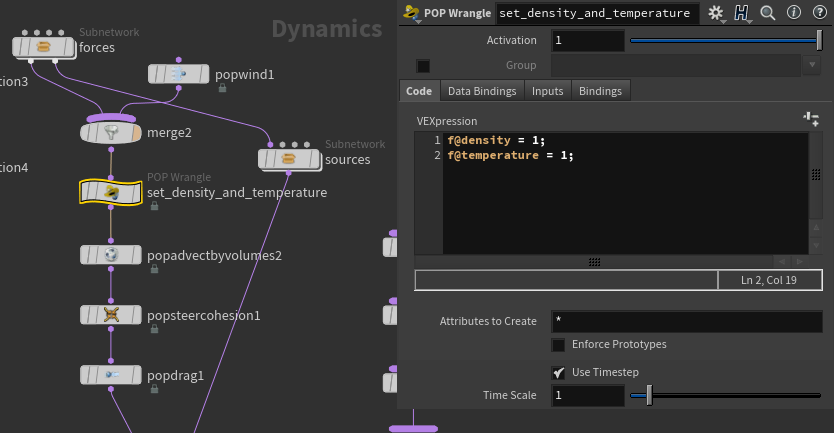Click the Activation value field

[588, 40]
